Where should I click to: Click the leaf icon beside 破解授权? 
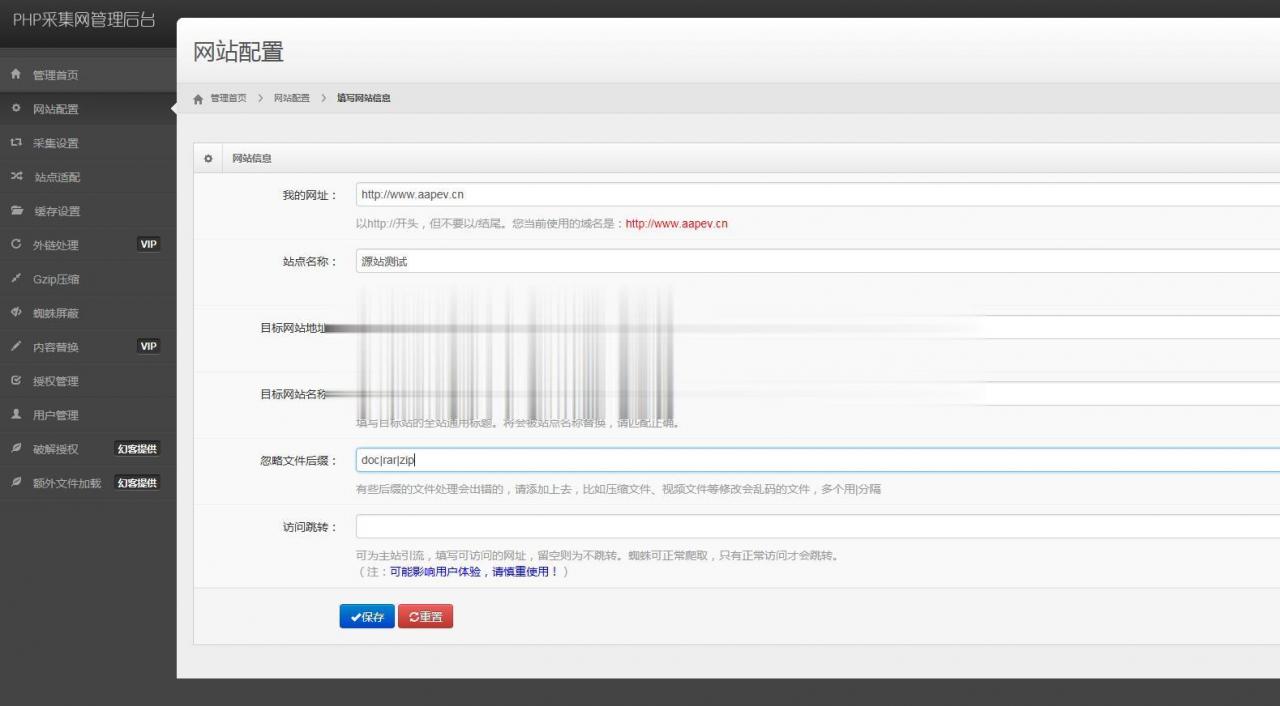(16, 448)
